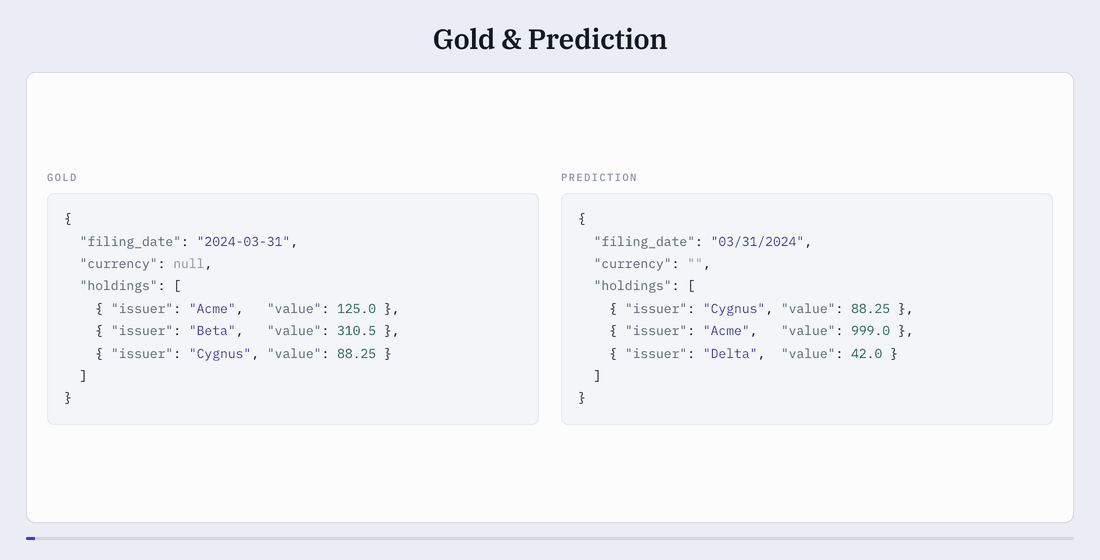
Task: Click the null currency value in gold
Action: tap(189, 264)
